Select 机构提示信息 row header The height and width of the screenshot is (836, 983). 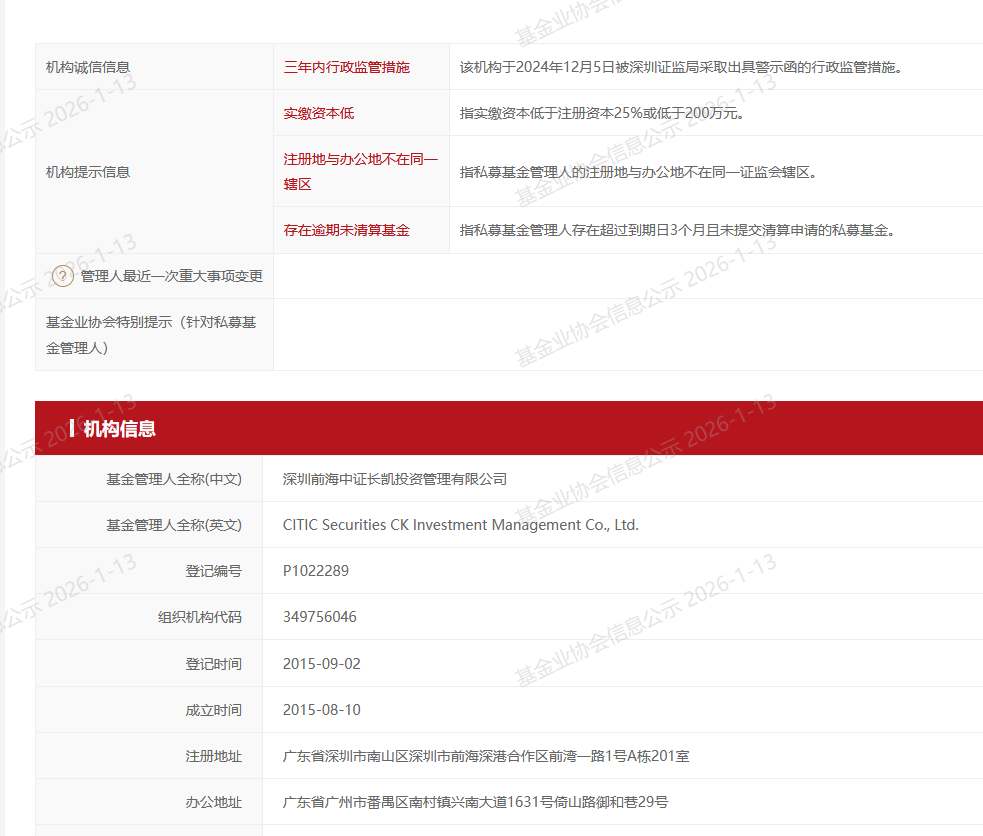(88, 172)
